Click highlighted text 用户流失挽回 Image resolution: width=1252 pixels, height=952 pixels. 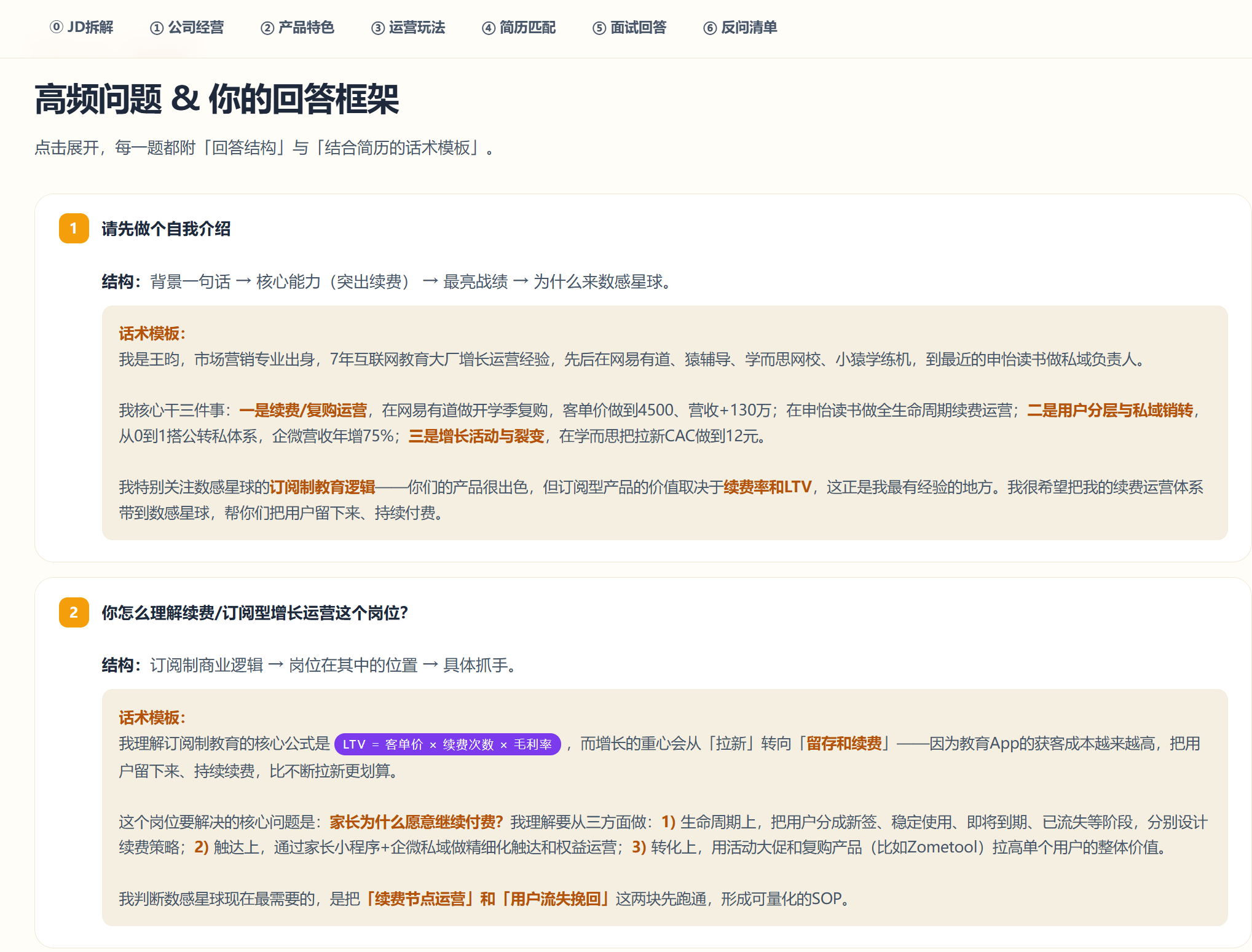pos(555,899)
